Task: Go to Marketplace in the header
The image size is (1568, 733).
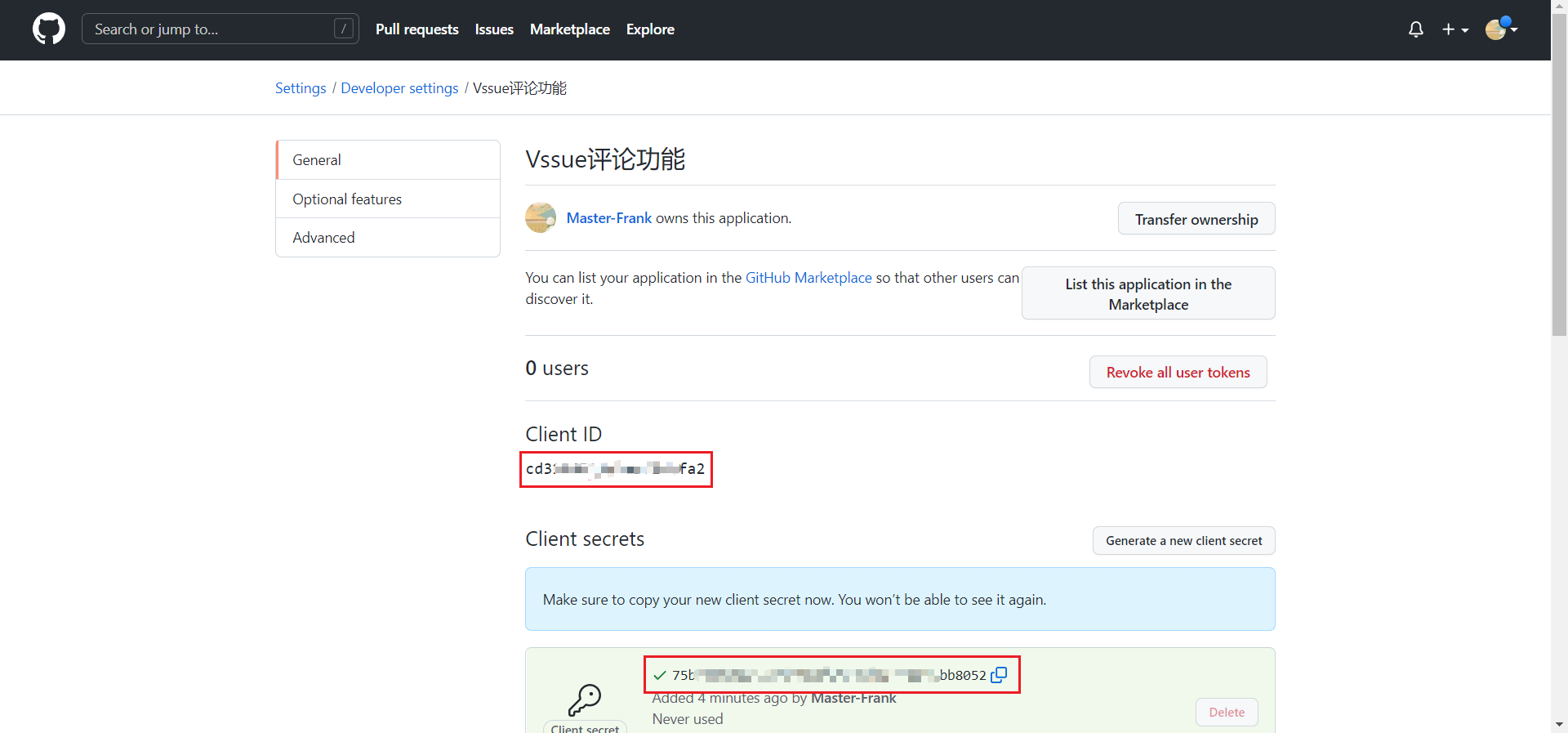Action: tap(570, 29)
